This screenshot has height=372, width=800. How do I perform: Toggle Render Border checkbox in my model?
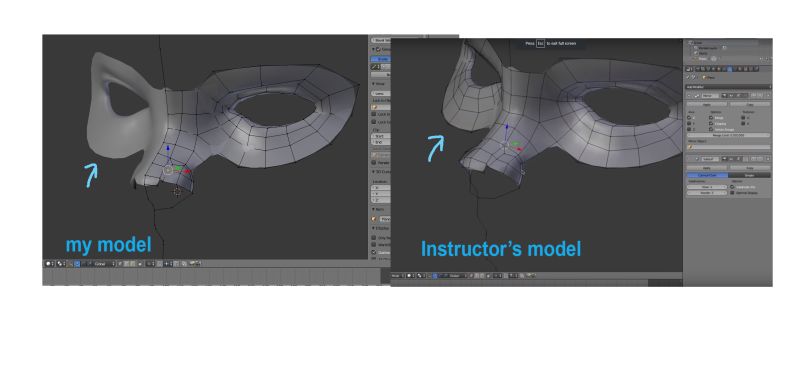373,162
